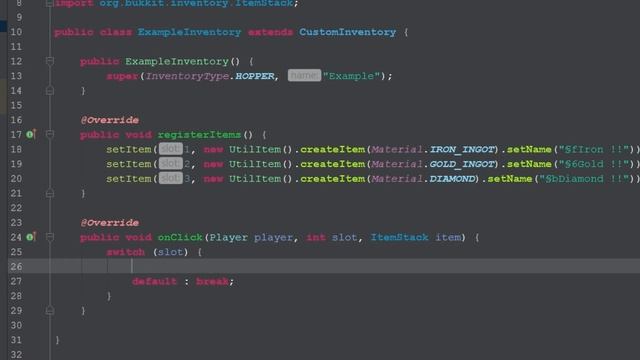The image size is (640, 360).
Task: Click the GOLD_INGOT constant
Action: pos(462,164)
